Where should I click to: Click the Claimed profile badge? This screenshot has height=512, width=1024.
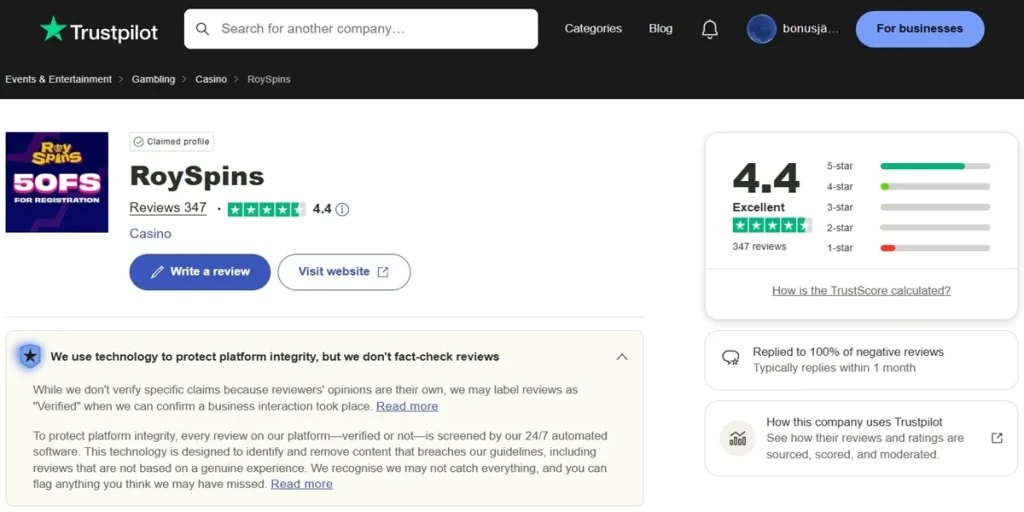coord(172,142)
